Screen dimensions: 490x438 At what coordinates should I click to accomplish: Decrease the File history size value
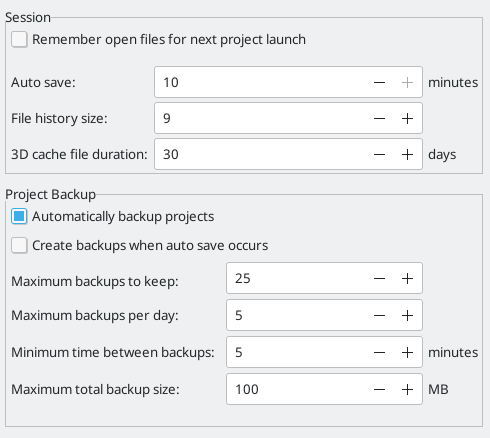pos(379,118)
